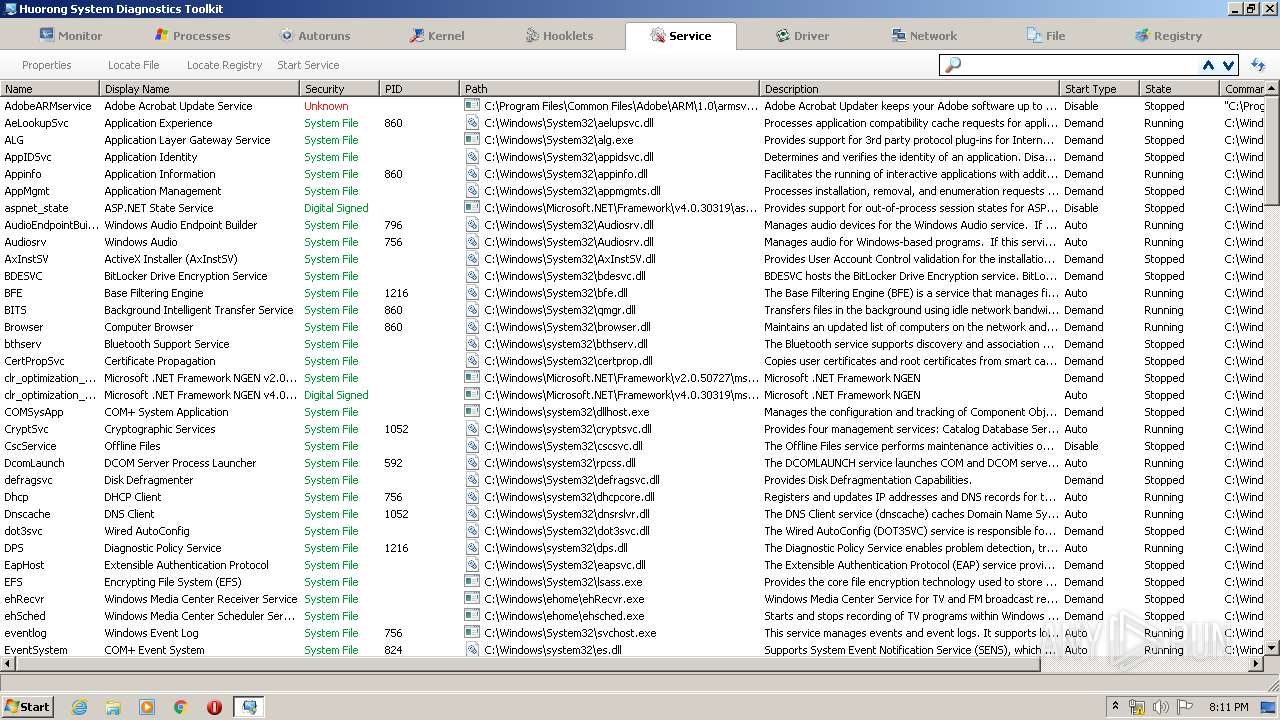Viewport: 1280px width, 720px height.
Task: Sort by Display Name column header
Action: (x=200, y=89)
